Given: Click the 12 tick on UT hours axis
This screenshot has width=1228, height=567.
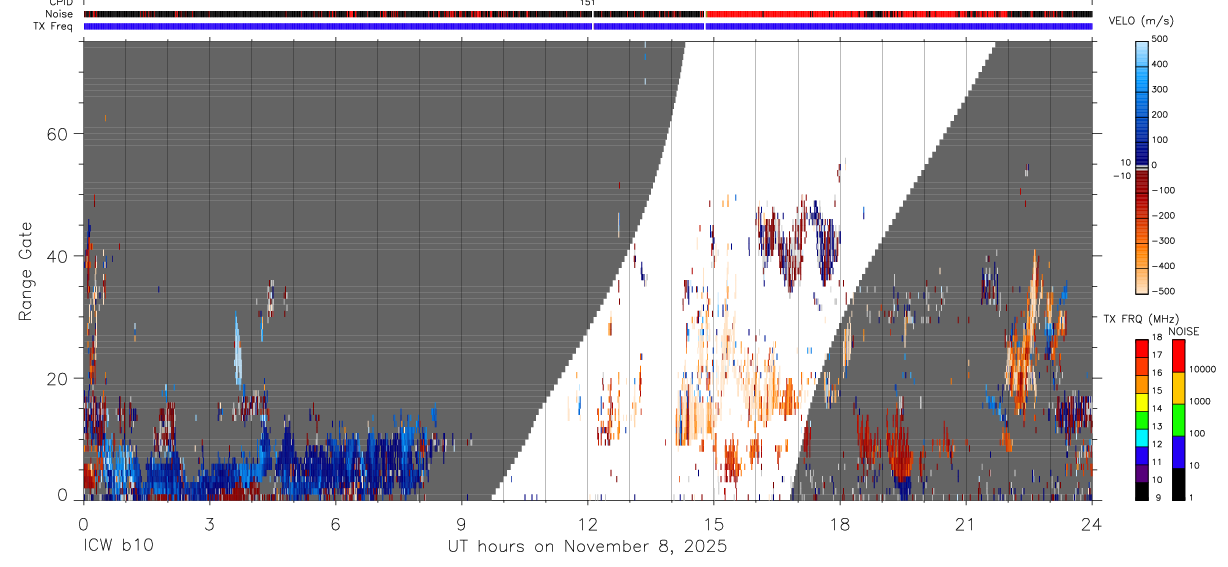Looking at the screenshot, I should pyautogui.click(x=588, y=523).
